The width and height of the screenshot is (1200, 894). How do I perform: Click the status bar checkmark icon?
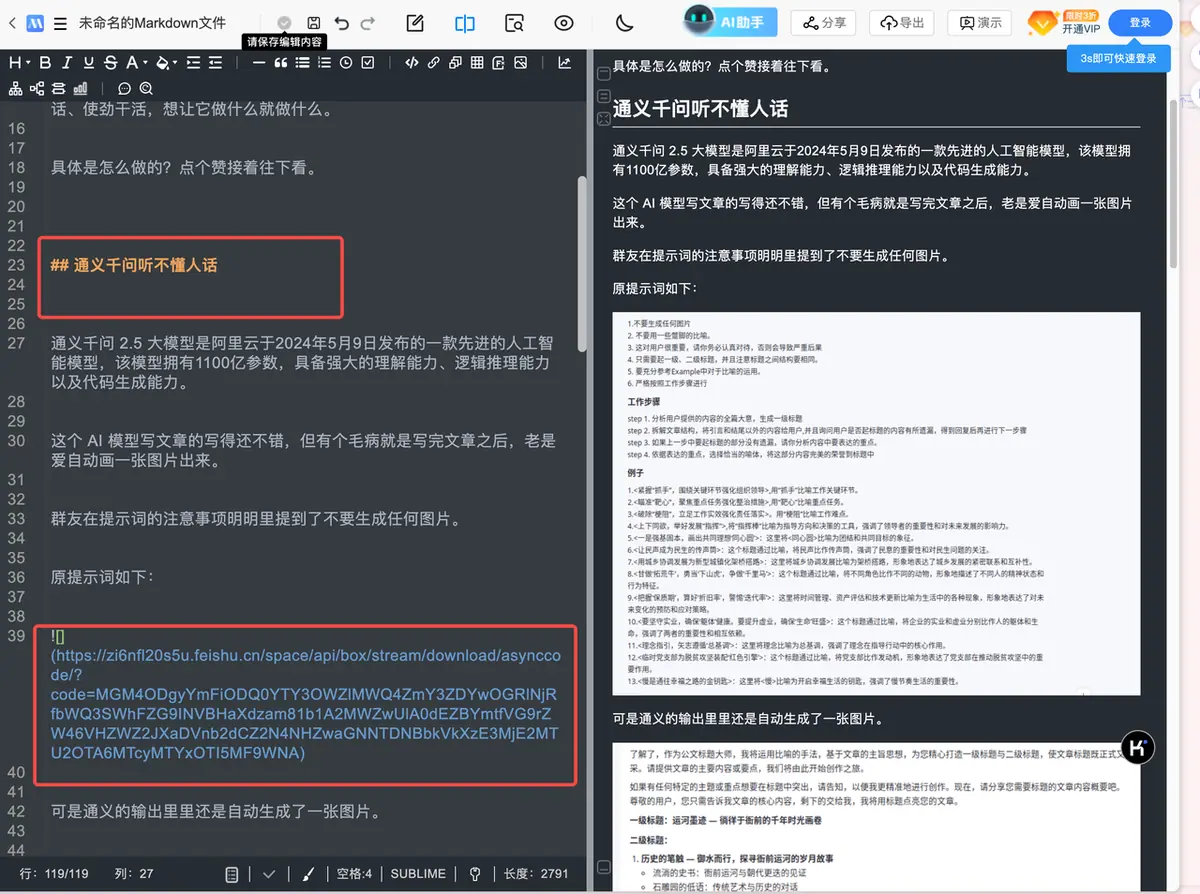pyautogui.click(x=269, y=874)
